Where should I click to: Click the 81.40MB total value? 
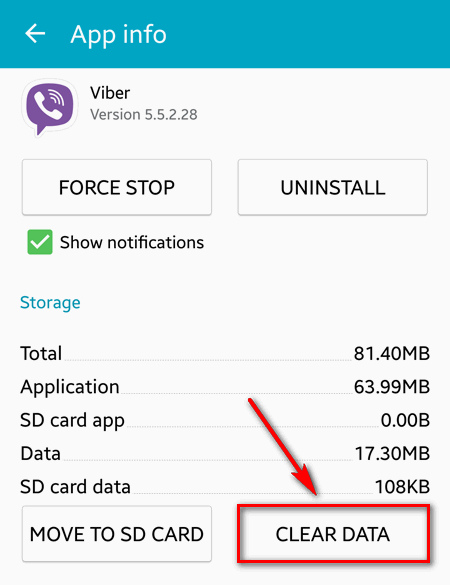pyautogui.click(x=392, y=353)
